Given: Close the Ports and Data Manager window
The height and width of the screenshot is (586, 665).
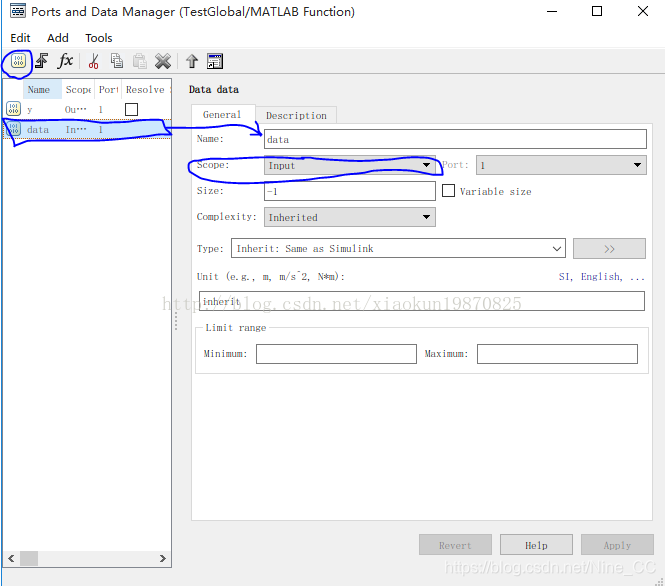Looking at the screenshot, I should click(643, 11).
